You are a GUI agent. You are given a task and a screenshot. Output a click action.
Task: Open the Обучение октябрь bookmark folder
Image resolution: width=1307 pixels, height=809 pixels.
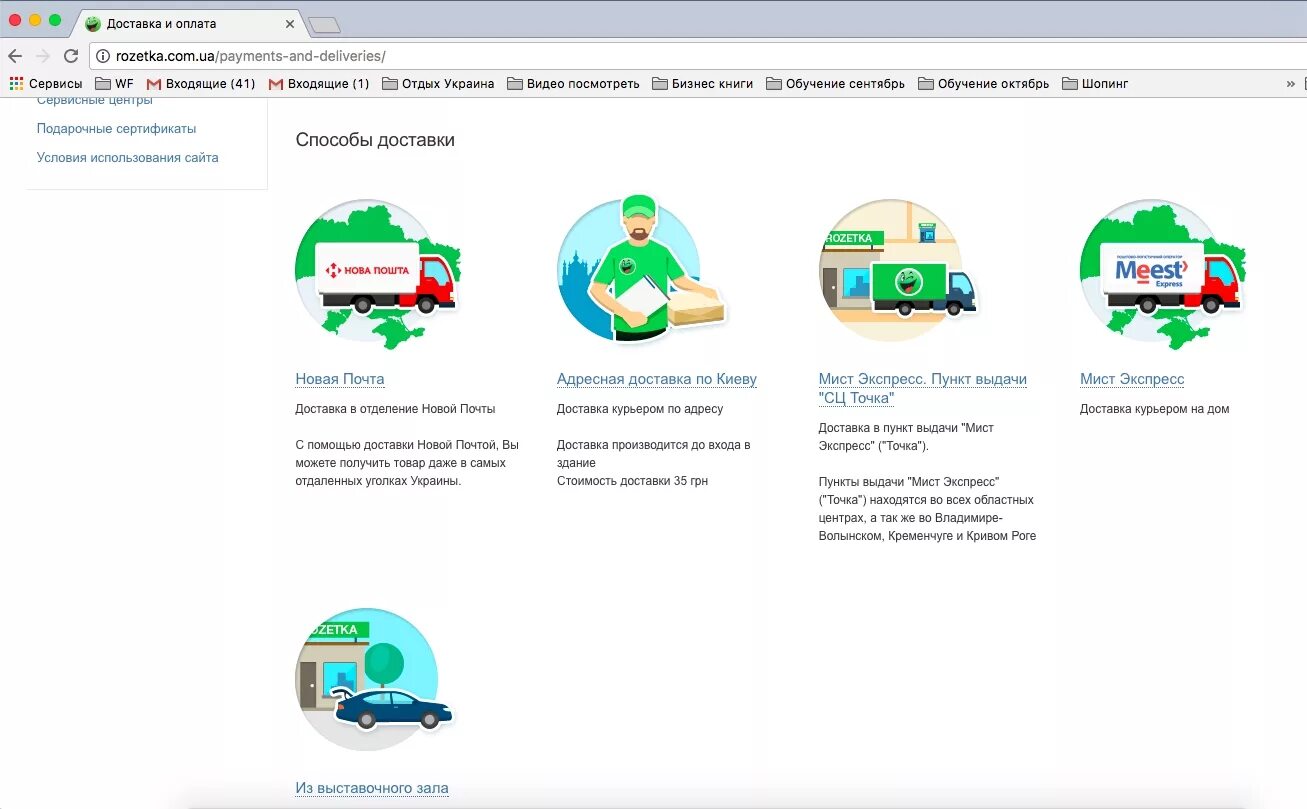coord(983,84)
